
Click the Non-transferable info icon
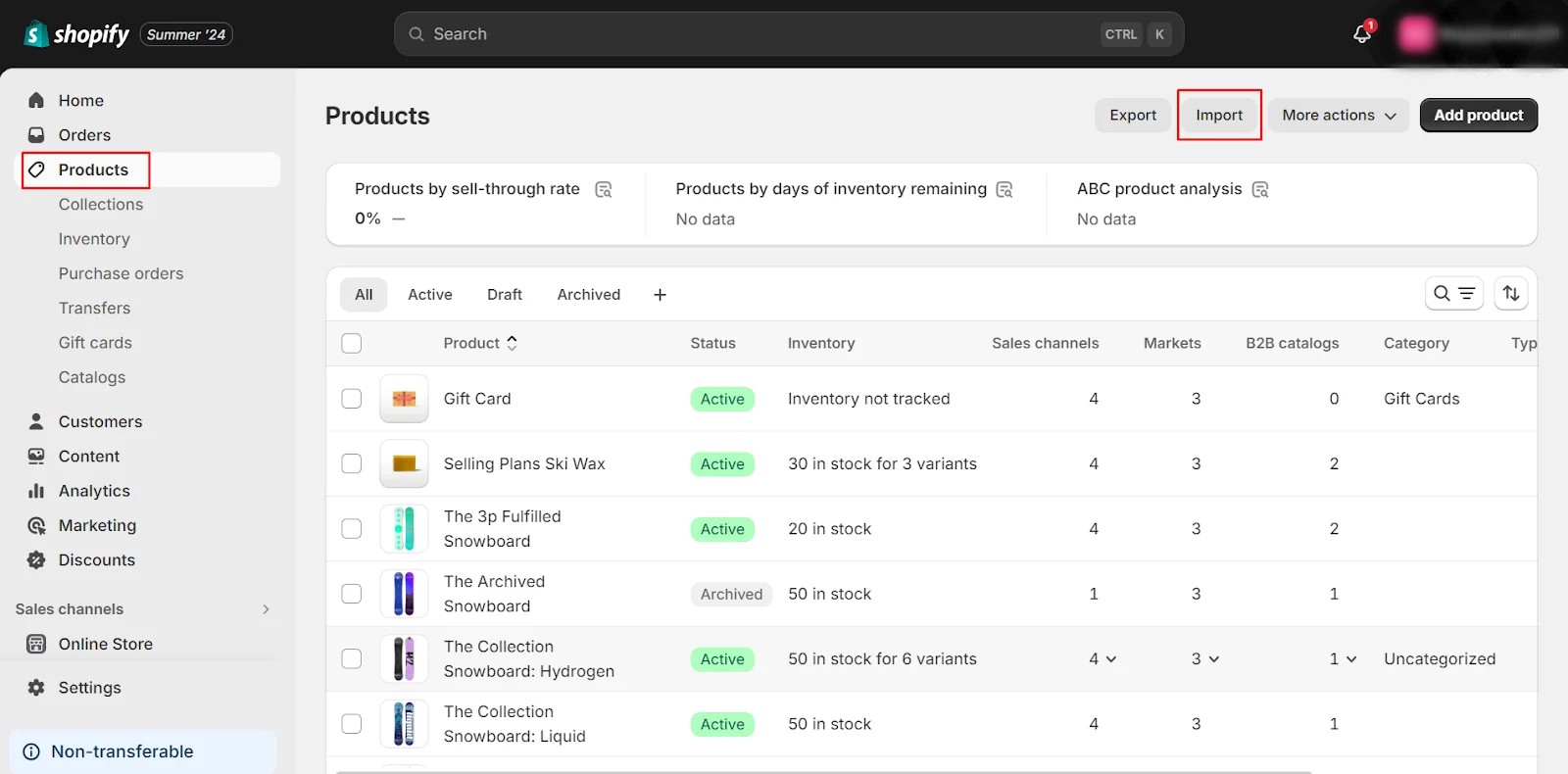pos(31,751)
